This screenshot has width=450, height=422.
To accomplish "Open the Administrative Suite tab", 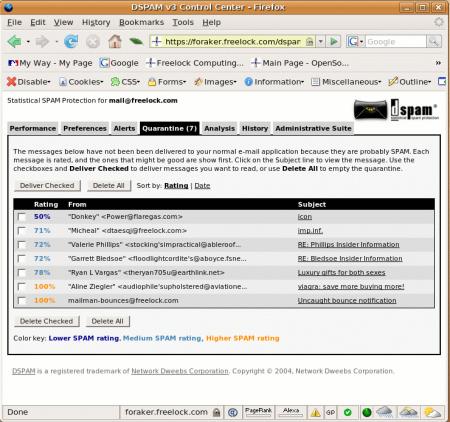I will [313, 128].
